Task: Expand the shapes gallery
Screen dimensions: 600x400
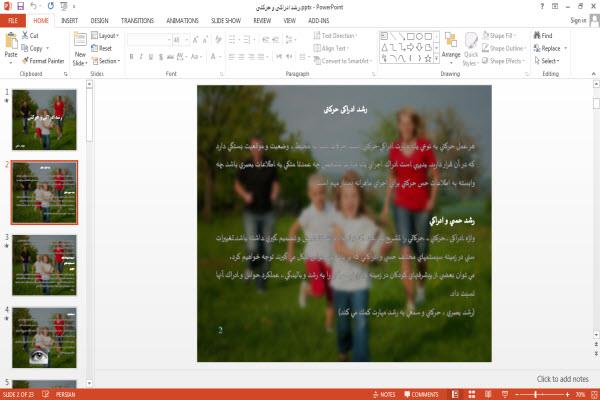Action: [x=436, y=59]
